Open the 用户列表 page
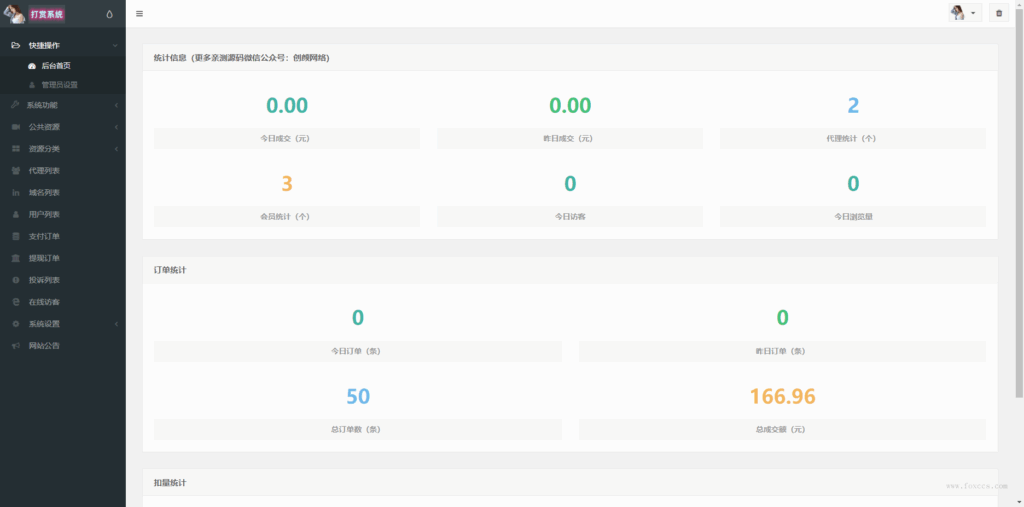Screen dimensions: 1024x507 pos(44,215)
